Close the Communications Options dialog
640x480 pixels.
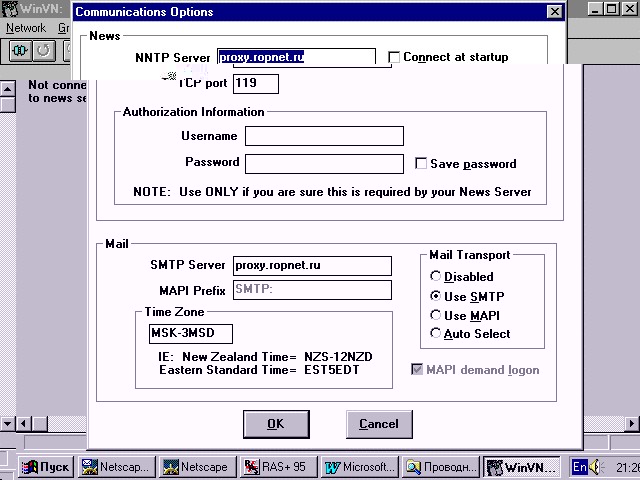(x=554, y=11)
